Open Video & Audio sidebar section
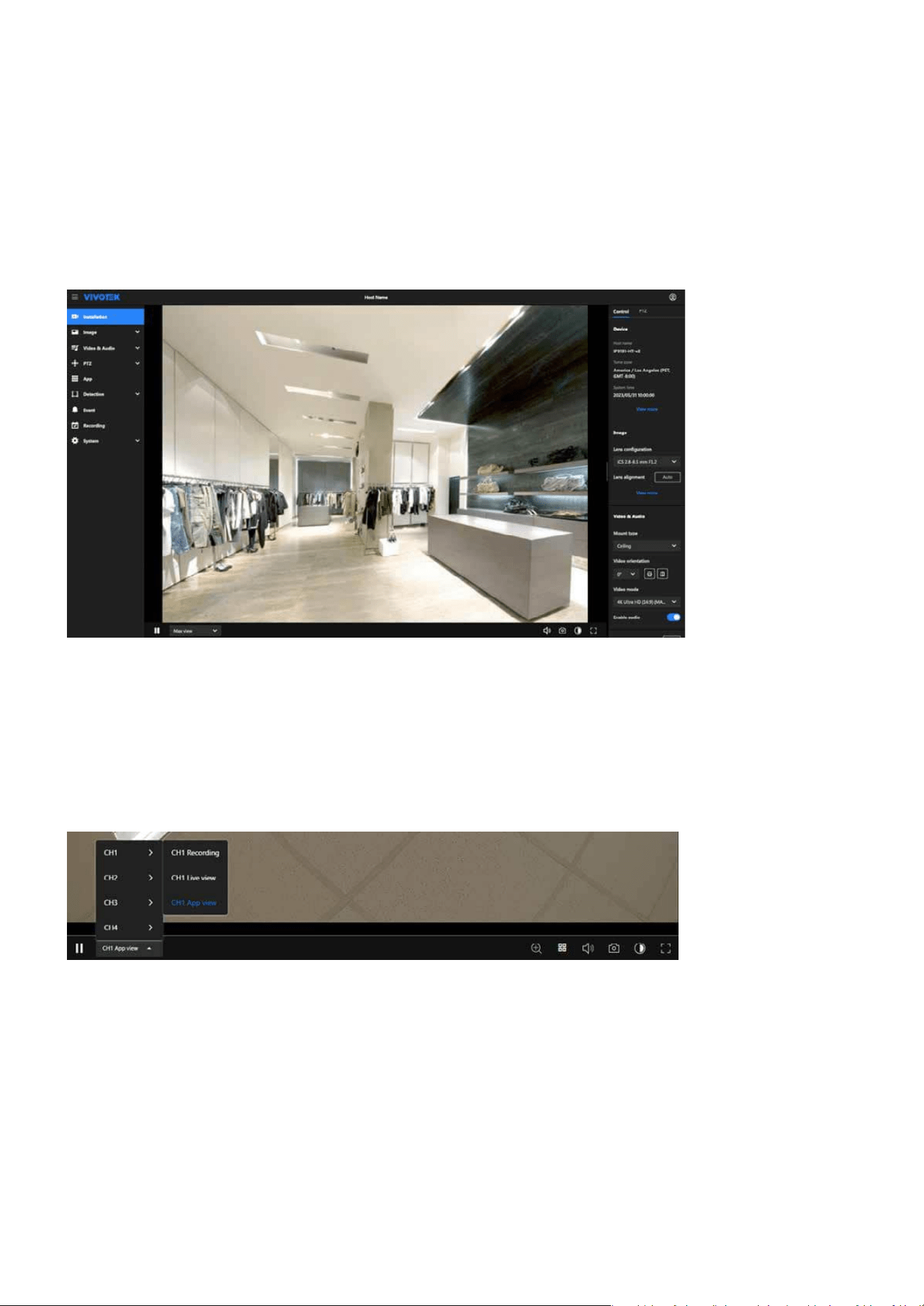 [105, 347]
